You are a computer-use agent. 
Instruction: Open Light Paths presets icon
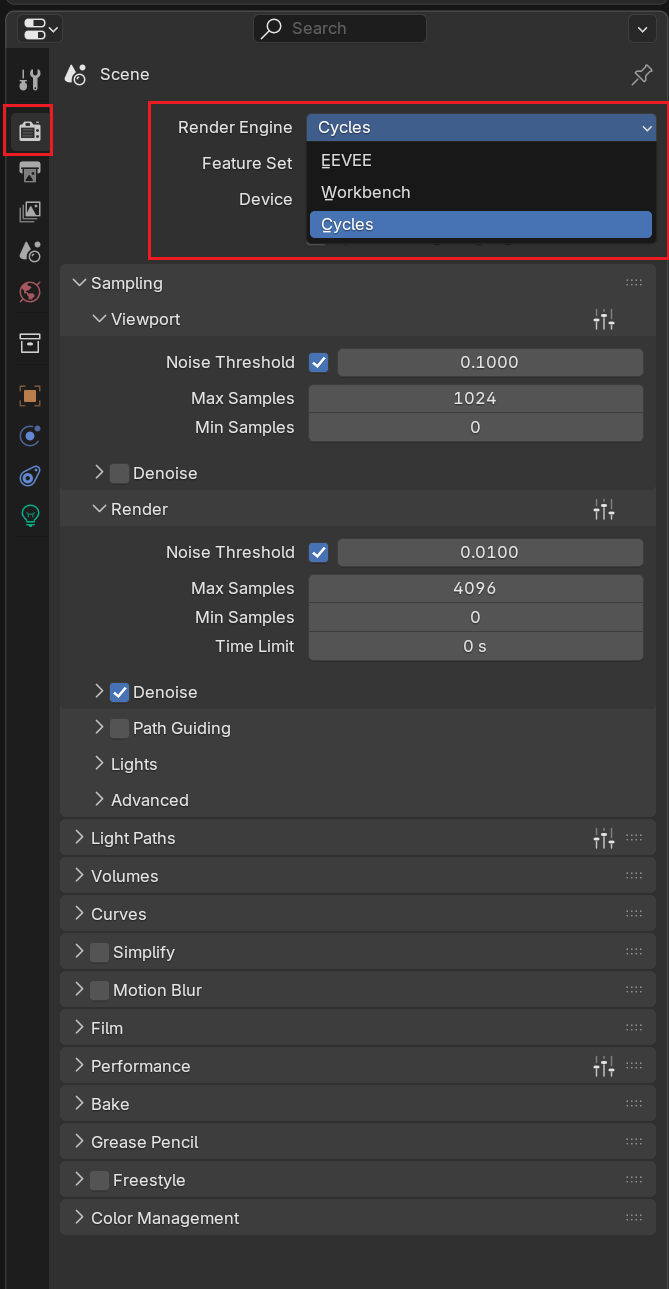[604, 839]
